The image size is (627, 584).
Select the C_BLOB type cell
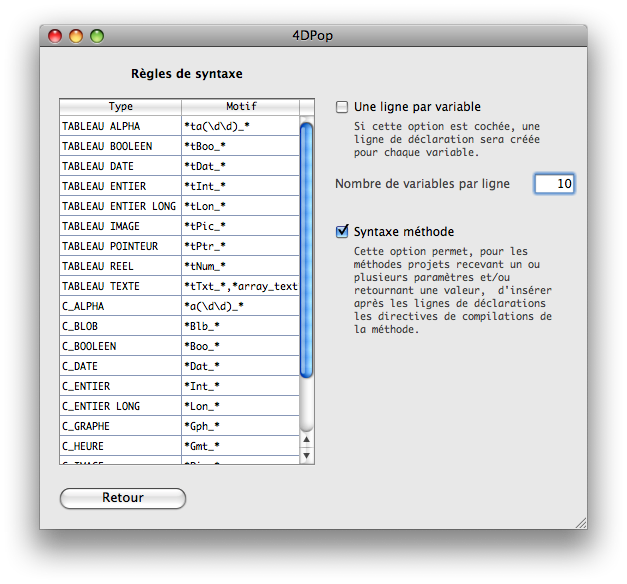point(120,326)
